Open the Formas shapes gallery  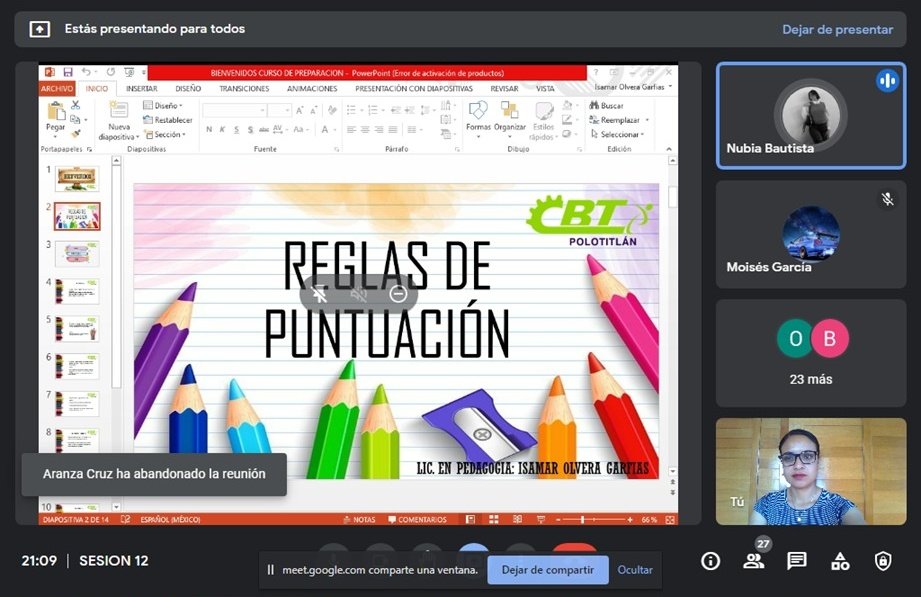(478, 119)
